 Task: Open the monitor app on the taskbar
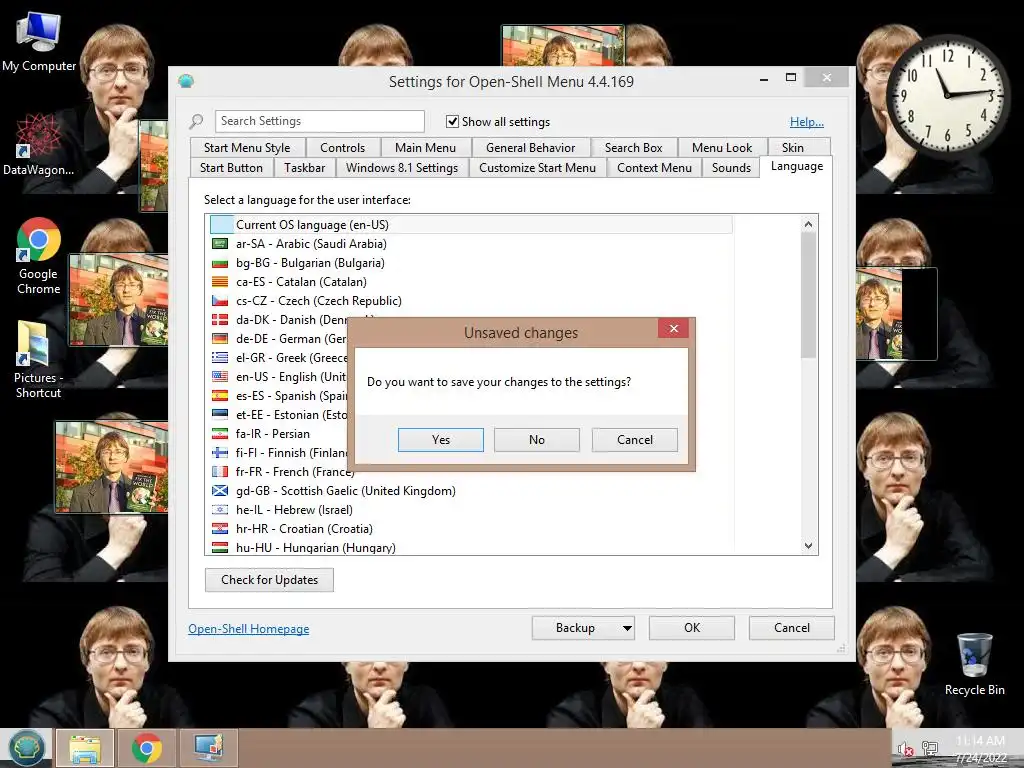click(x=209, y=748)
